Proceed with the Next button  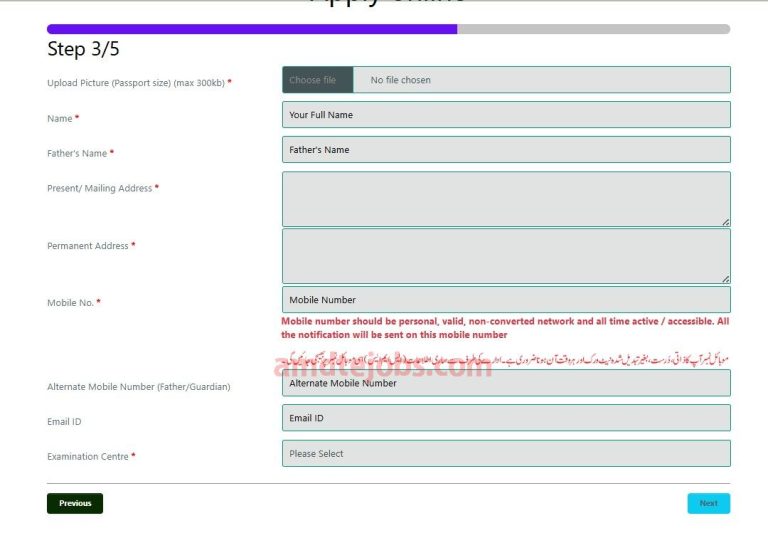pos(708,503)
